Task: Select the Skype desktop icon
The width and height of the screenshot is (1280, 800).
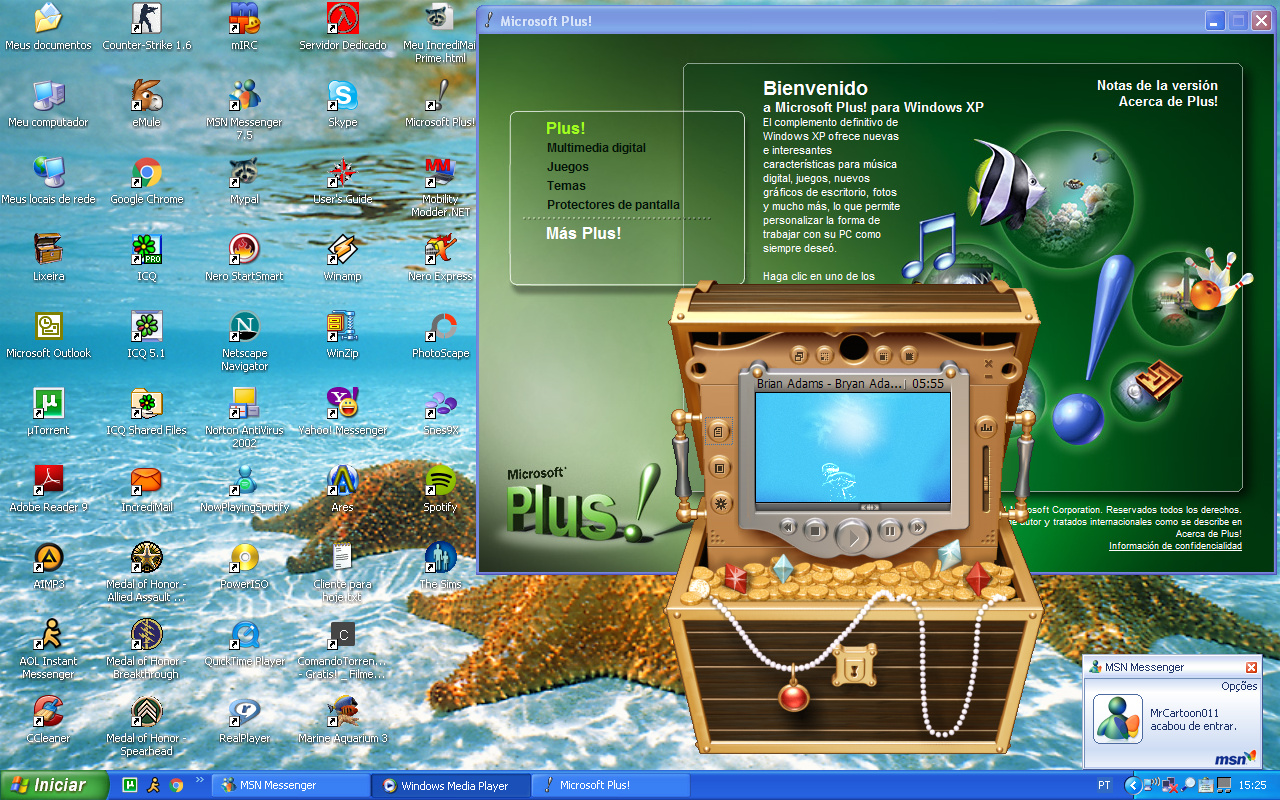Action: 343,104
